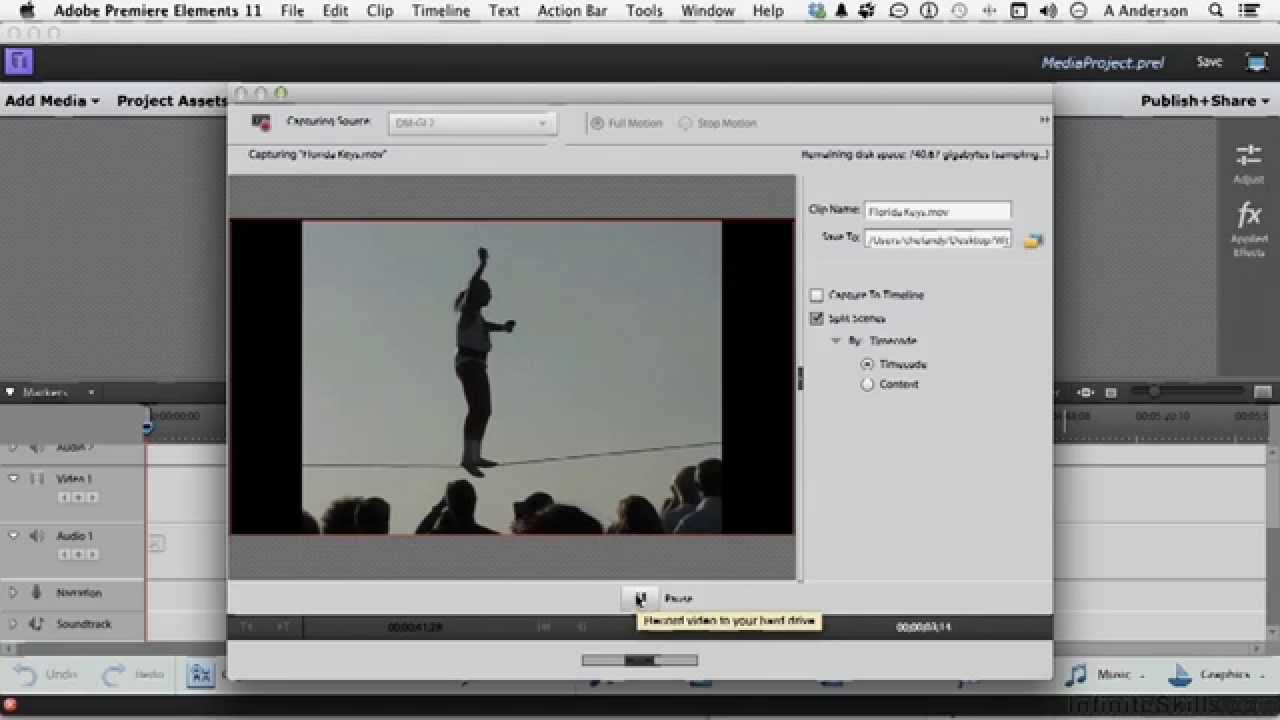Open the Project Assets panel
The width and height of the screenshot is (1280, 720).
pyautogui.click(x=172, y=101)
